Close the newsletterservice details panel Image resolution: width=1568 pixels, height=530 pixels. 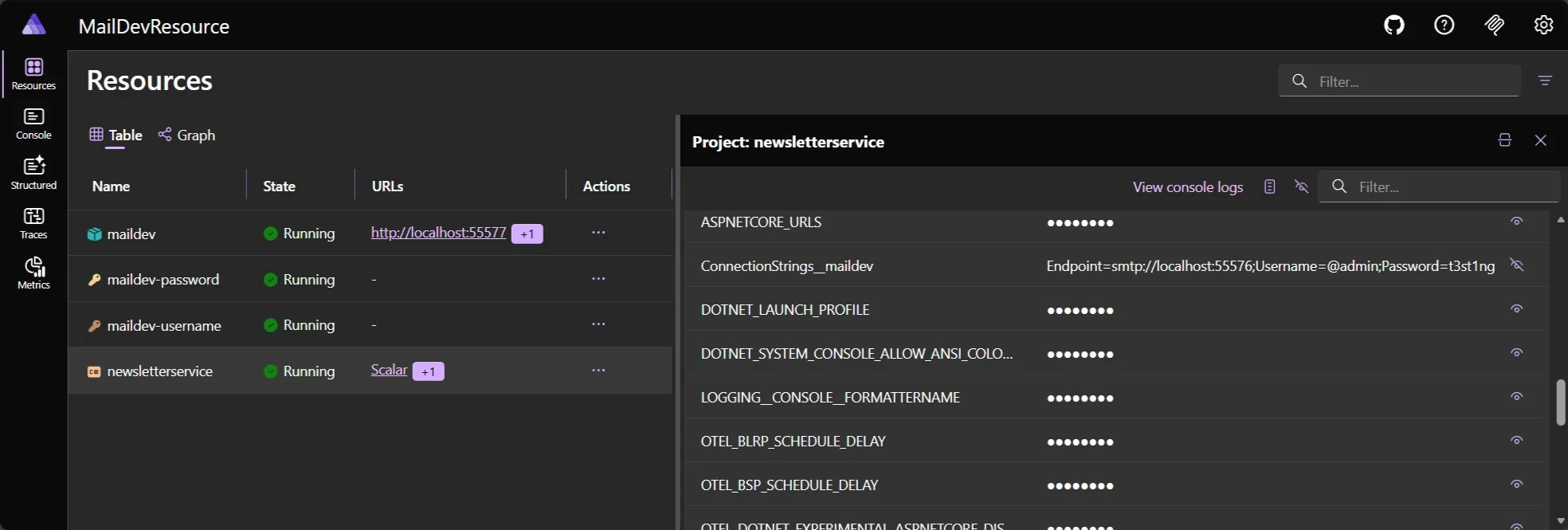click(1541, 140)
